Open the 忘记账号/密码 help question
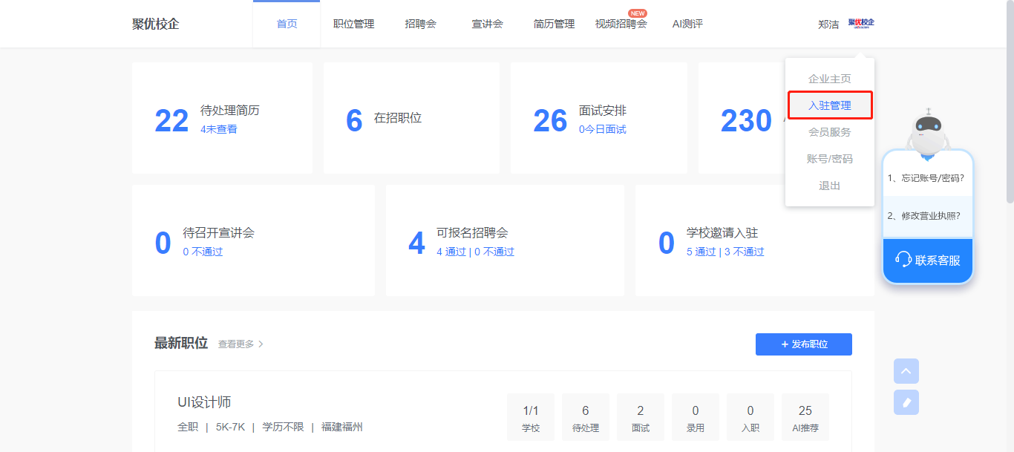This screenshot has width=1014, height=452. click(x=926, y=178)
